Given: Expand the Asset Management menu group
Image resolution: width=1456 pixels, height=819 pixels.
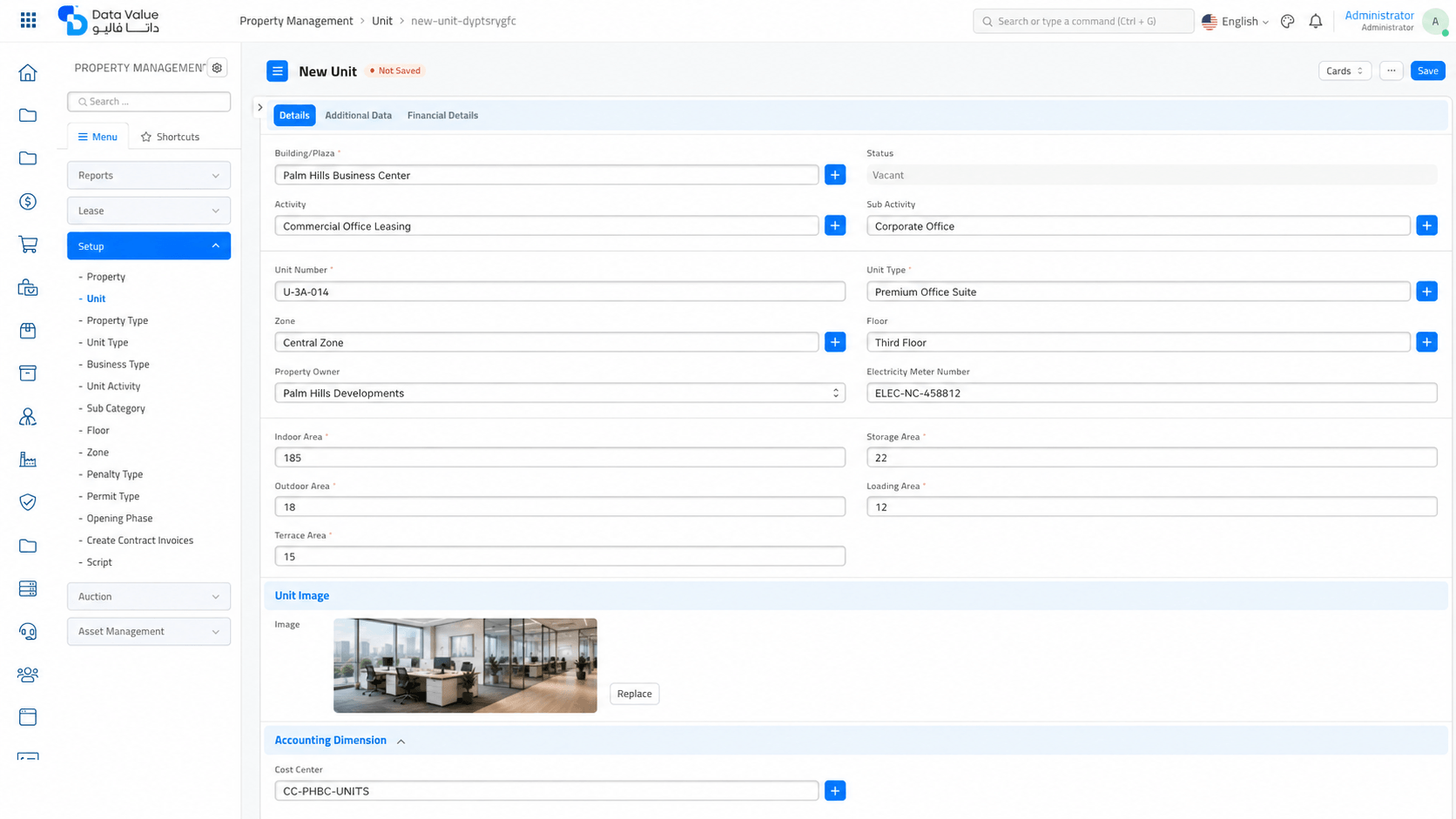Looking at the screenshot, I should [x=149, y=632].
